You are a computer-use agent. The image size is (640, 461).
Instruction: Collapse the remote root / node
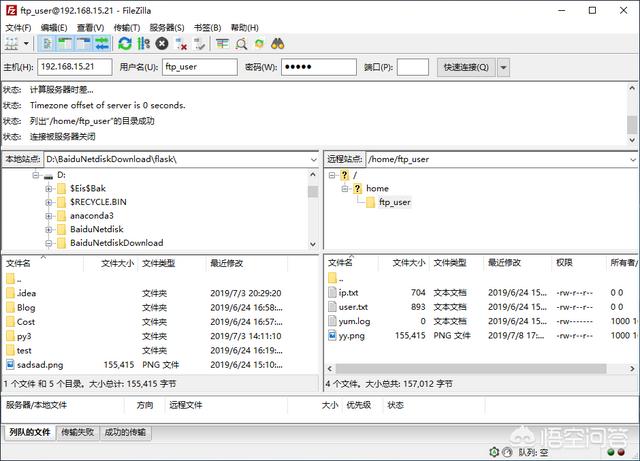[332, 175]
